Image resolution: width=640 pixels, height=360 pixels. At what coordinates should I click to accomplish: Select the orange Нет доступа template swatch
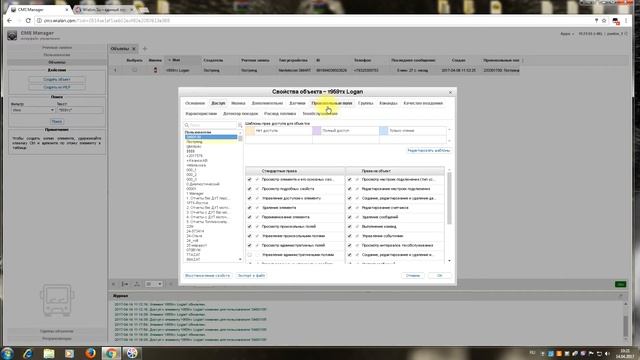250,131
